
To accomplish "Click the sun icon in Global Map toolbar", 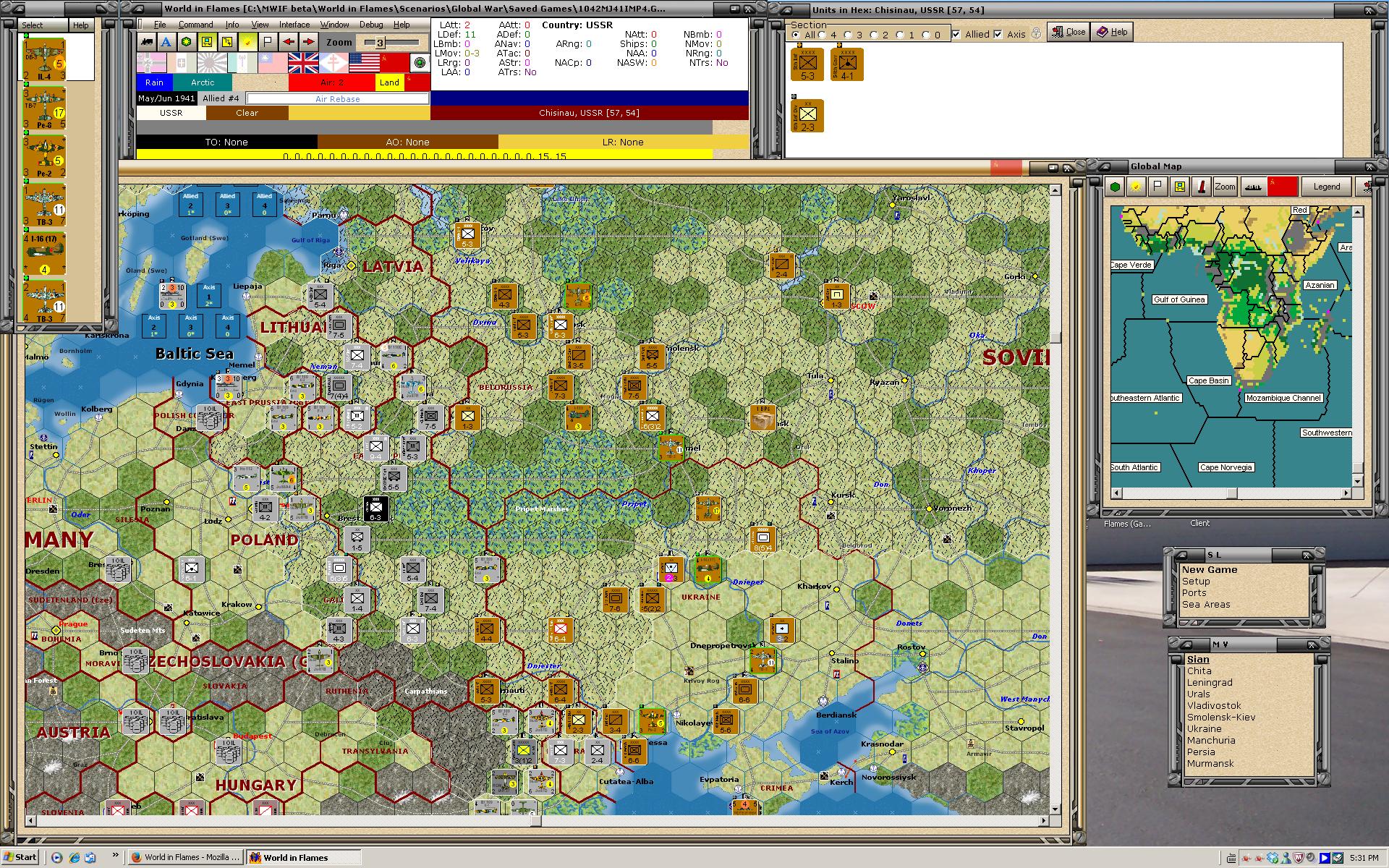I will (x=1137, y=187).
